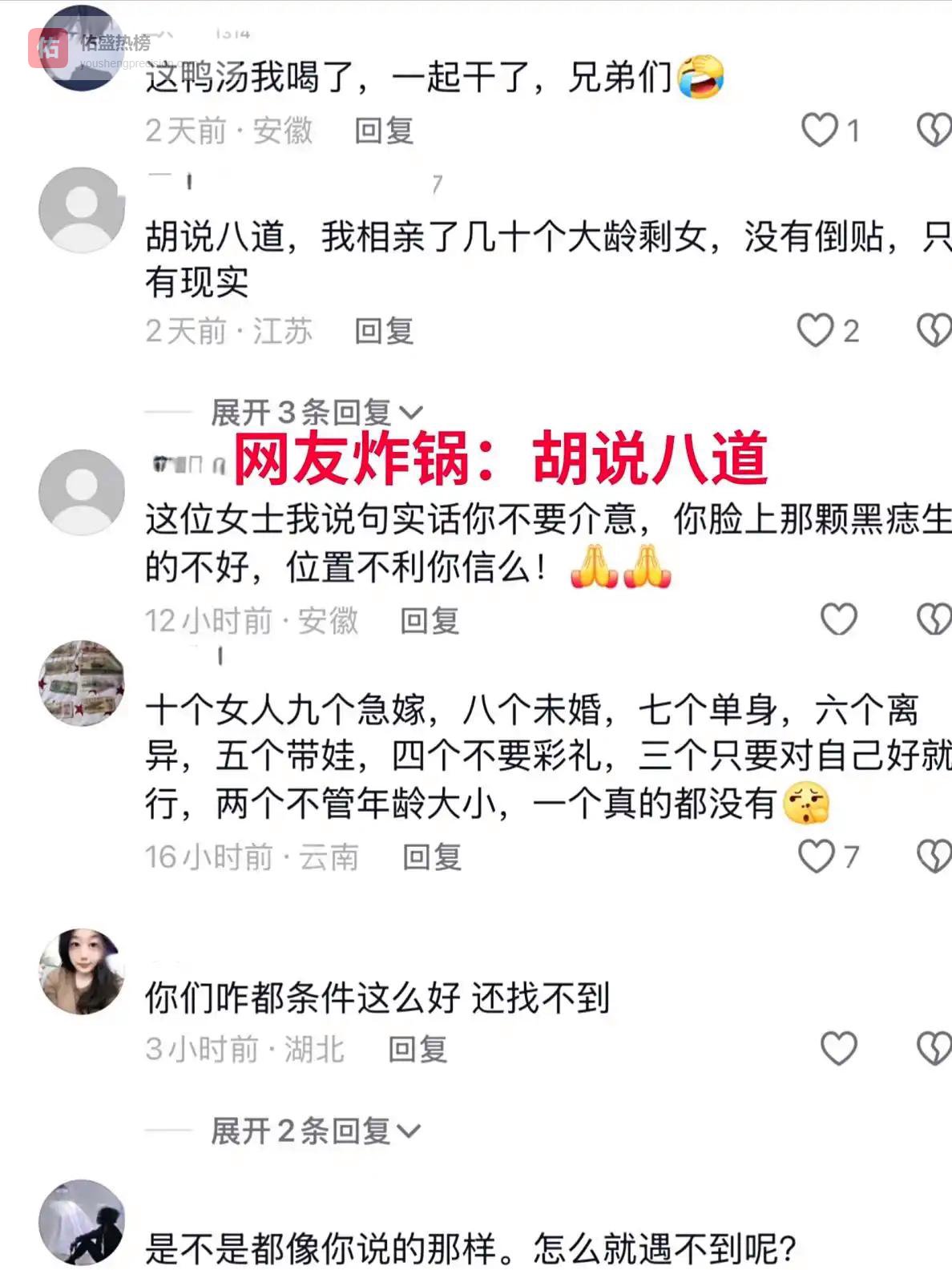Like the duck soup comment from Anhui
Screen dimensions: 952x1270
pyautogui.click(x=820, y=130)
